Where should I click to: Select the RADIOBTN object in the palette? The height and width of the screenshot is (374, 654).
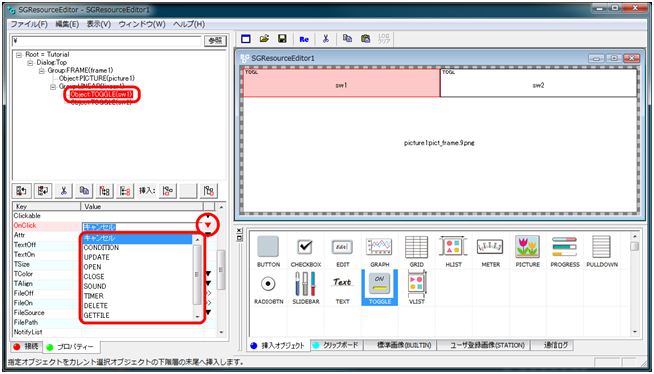(x=268, y=288)
